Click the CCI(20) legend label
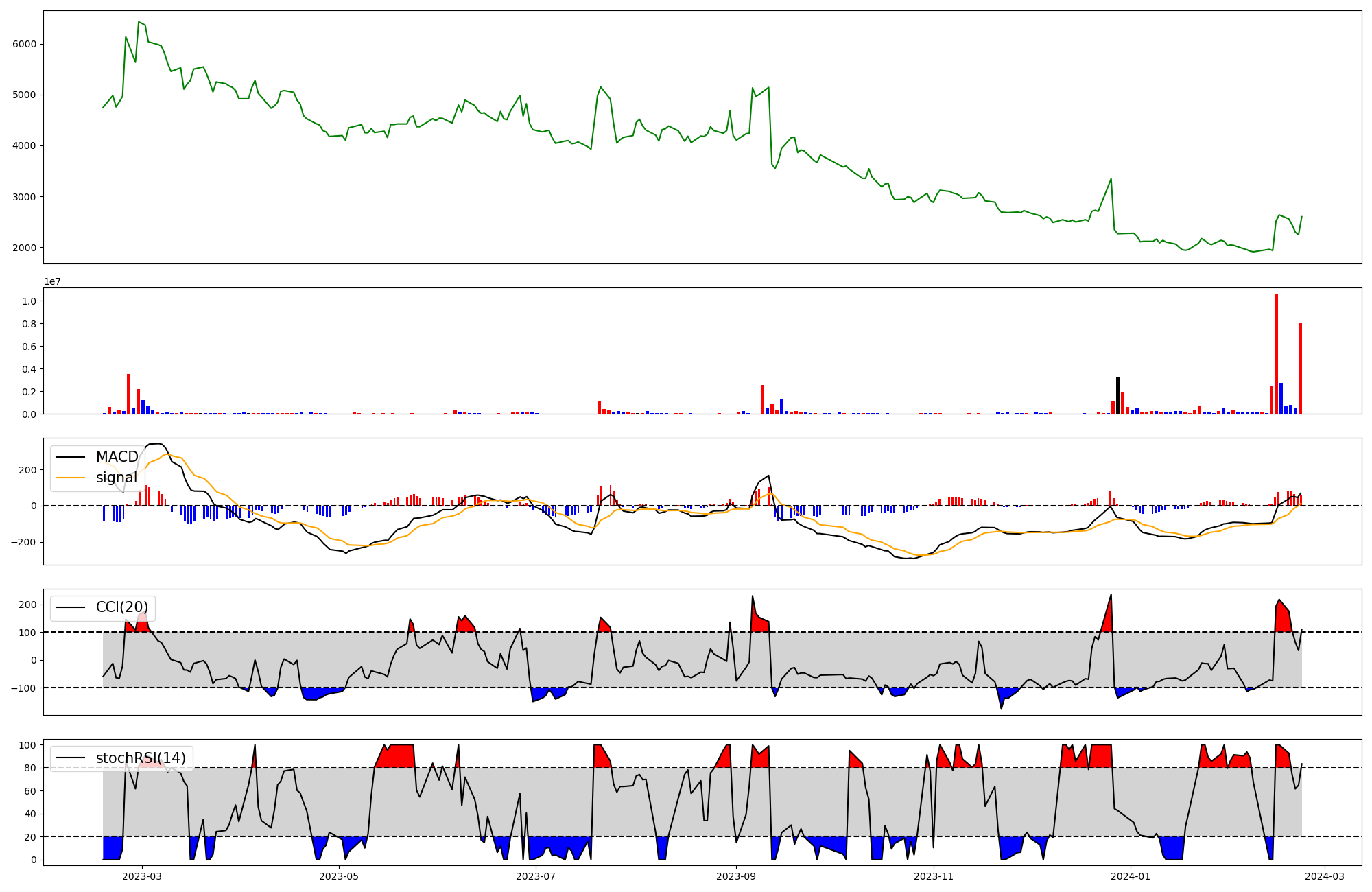The height and width of the screenshot is (892, 1372). (x=121, y=607)
